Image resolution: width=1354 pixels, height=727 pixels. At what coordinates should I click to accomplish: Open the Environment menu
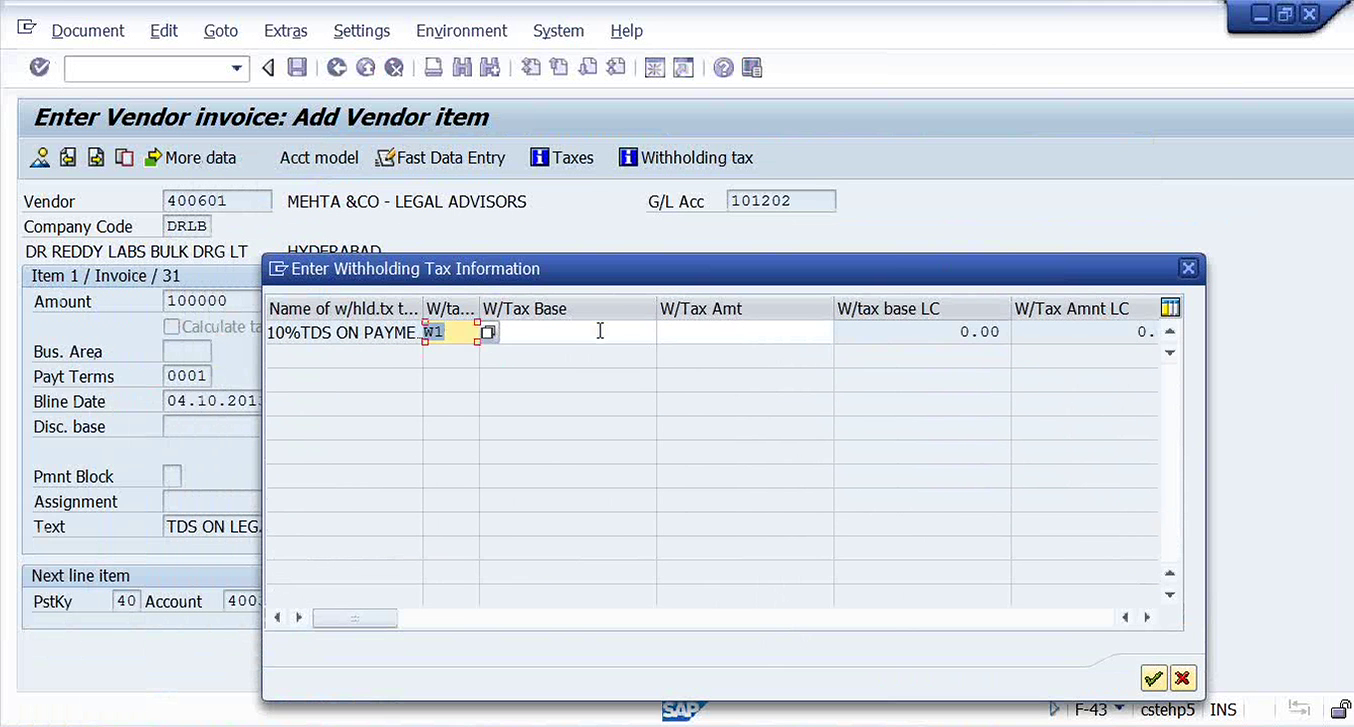click(462, 31)
